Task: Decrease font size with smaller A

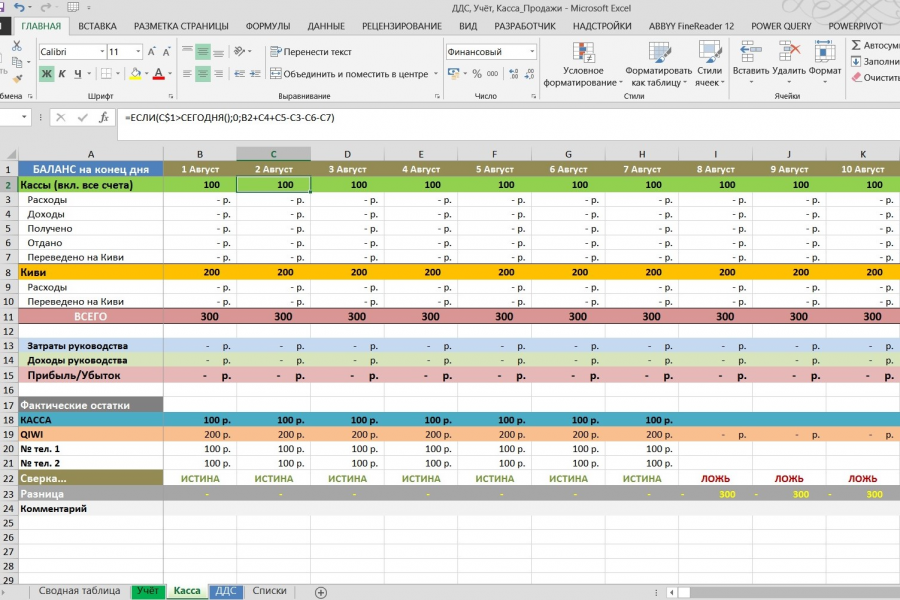Action: (166, 52)
